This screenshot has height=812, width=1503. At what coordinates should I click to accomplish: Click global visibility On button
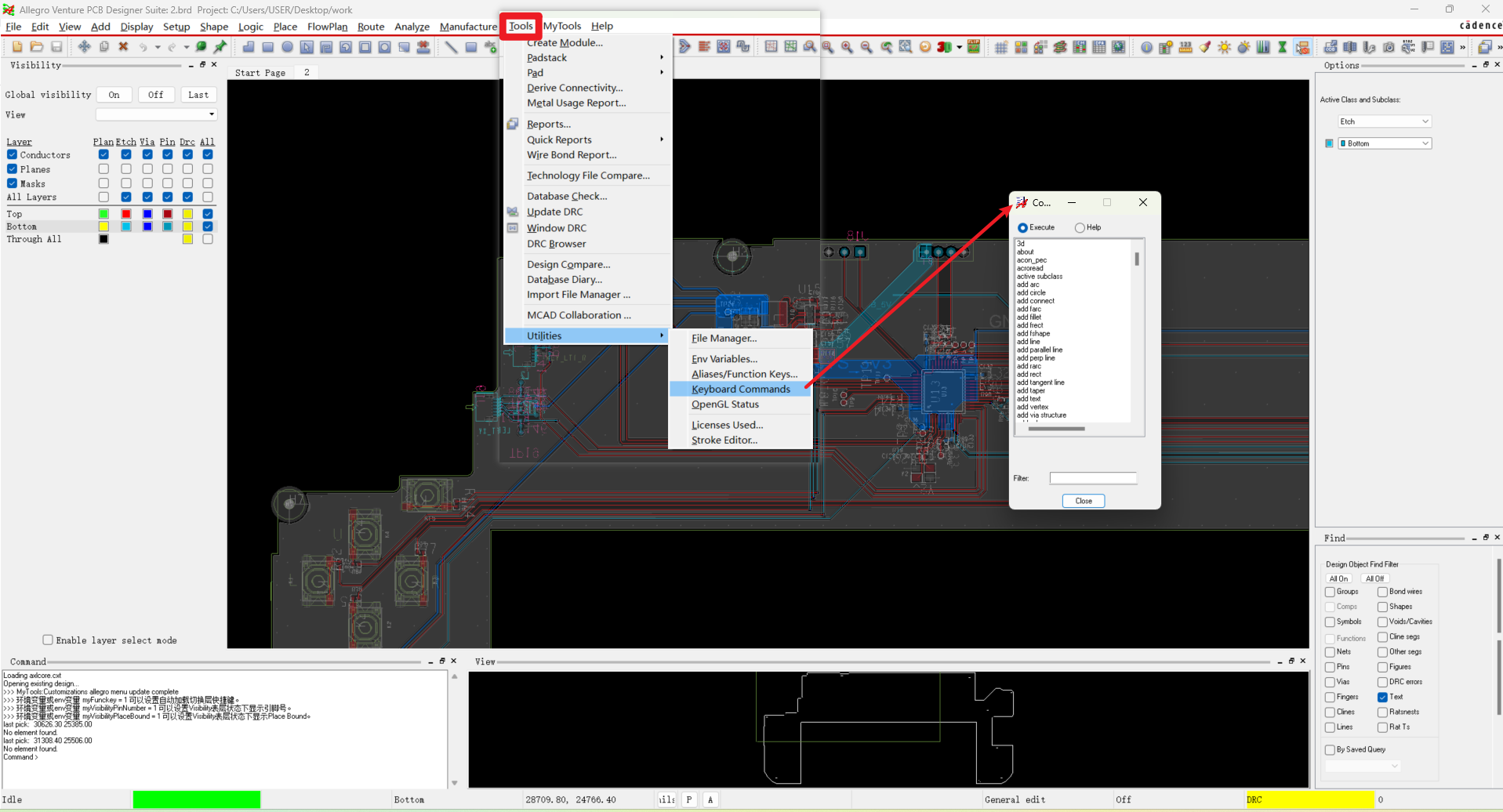point(114,95)
